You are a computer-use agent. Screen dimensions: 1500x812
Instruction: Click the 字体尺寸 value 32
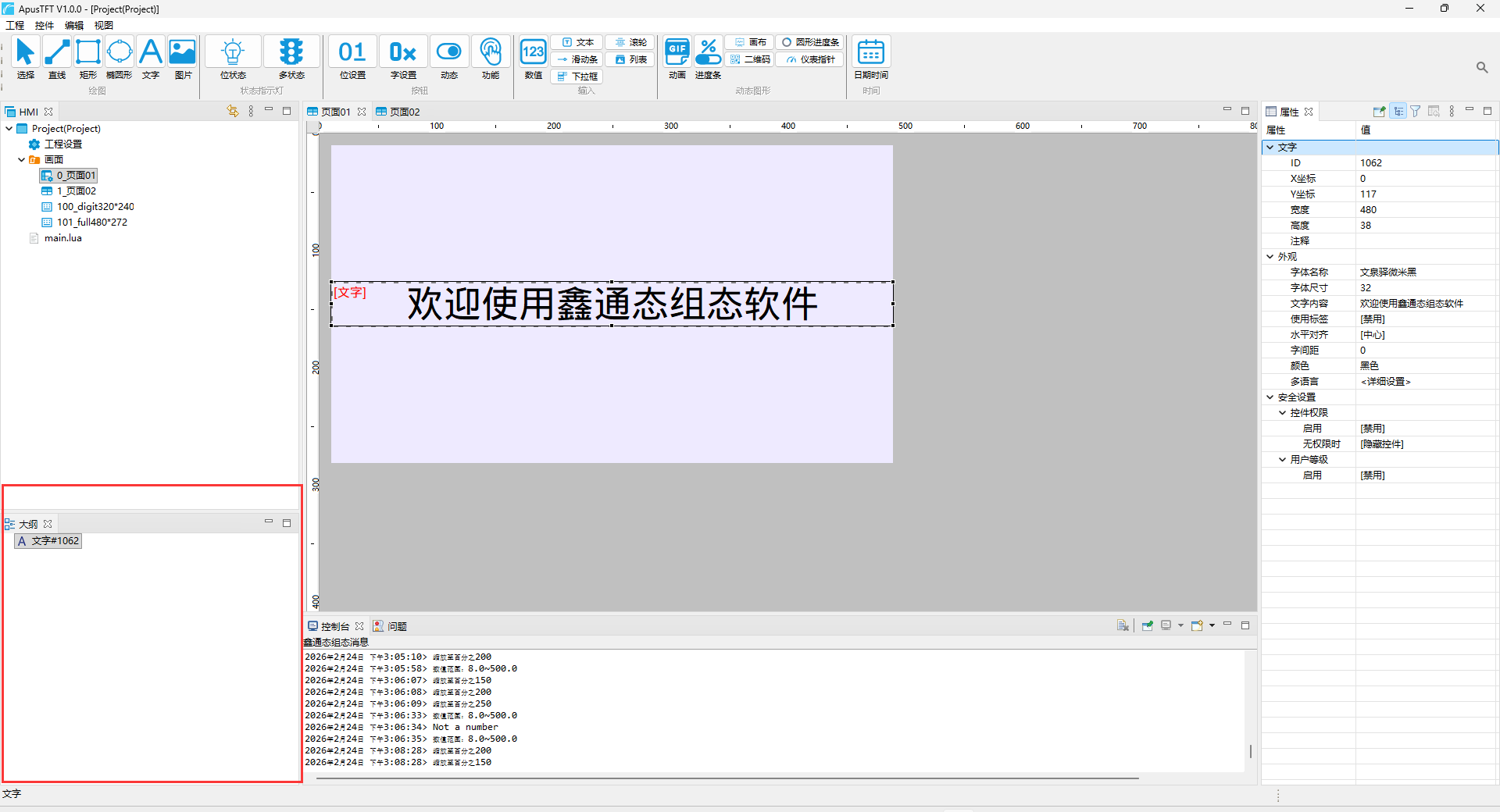(1427, 287)
